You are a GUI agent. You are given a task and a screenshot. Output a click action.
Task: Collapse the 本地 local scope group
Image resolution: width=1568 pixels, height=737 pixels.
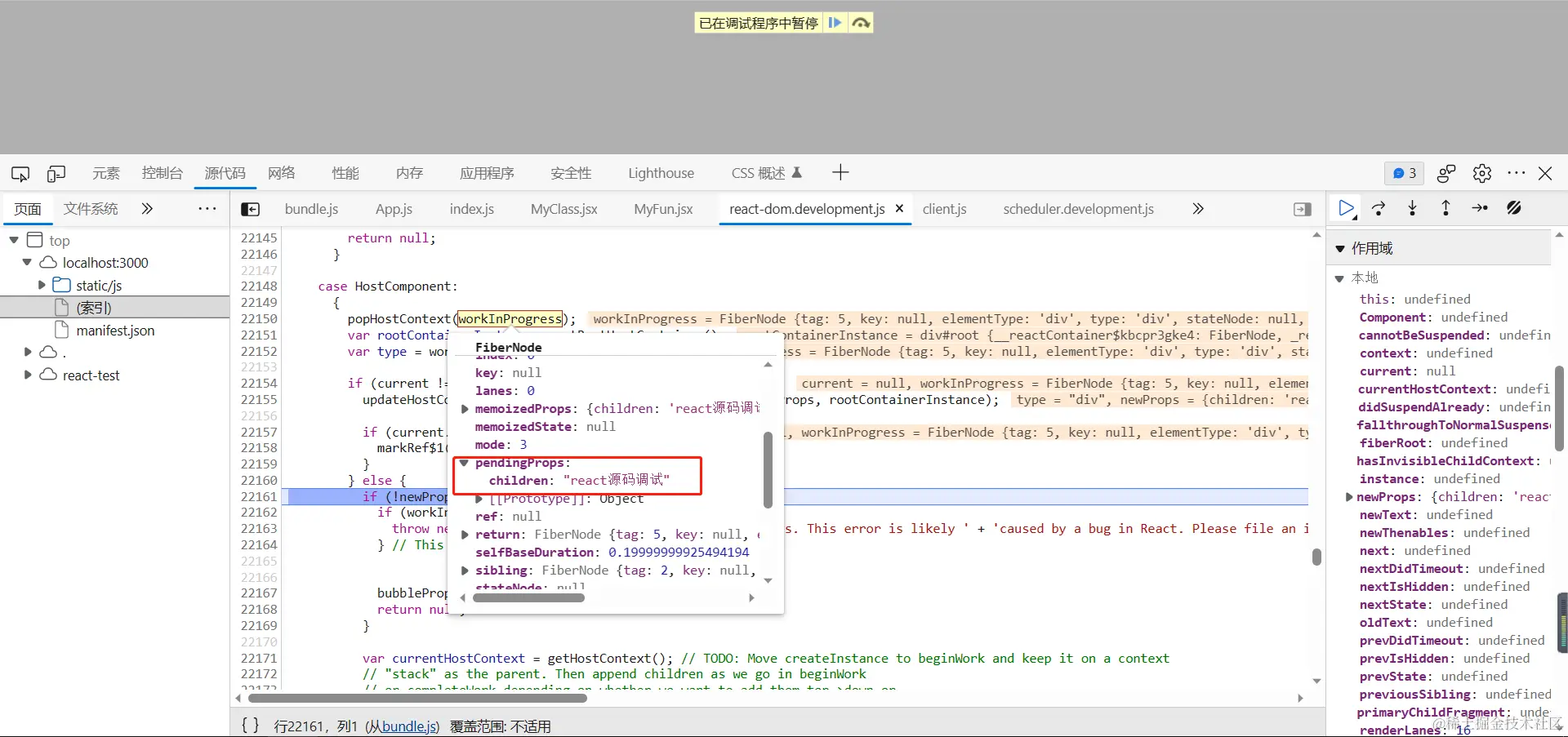[1339, 278]
